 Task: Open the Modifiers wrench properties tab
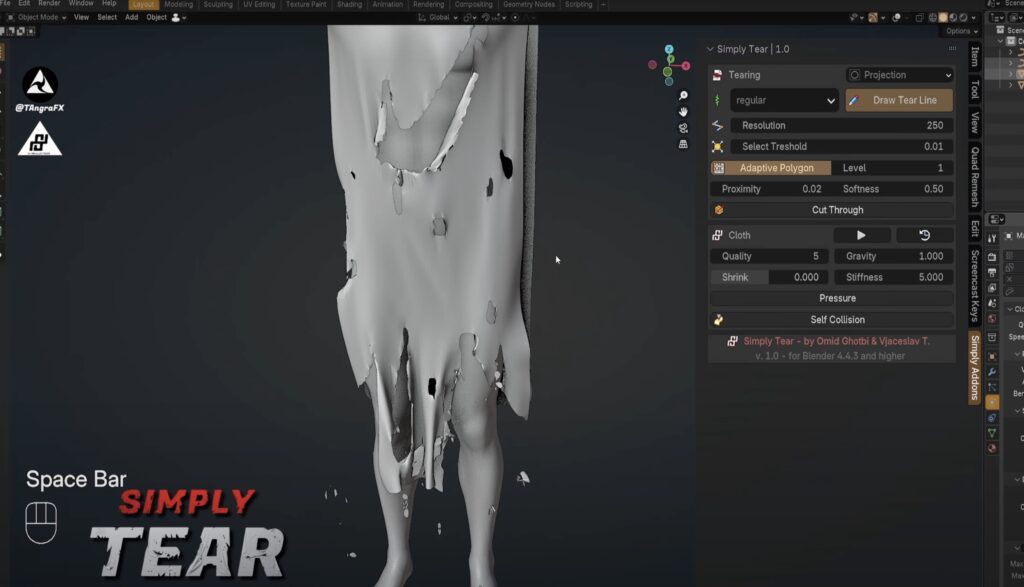click(992, 372)
